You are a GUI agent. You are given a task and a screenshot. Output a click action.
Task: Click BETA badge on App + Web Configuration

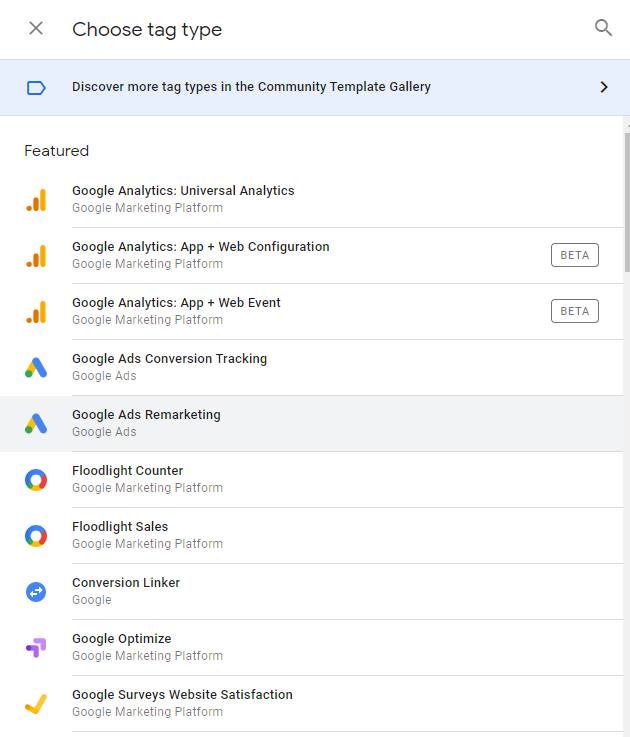(x=574, y=255)
